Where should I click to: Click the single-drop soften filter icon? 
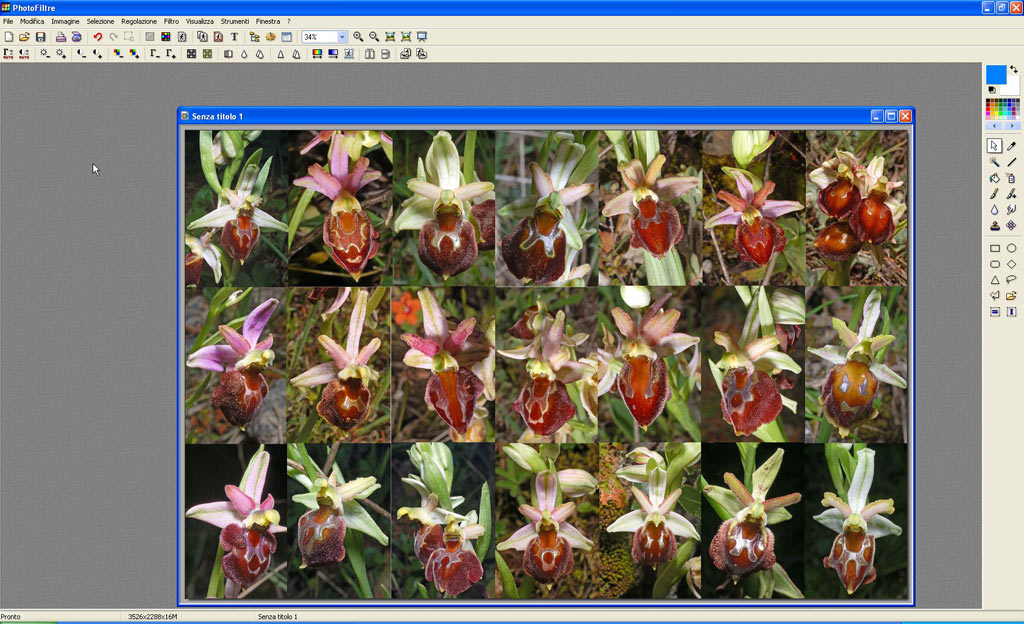(244, 54)
